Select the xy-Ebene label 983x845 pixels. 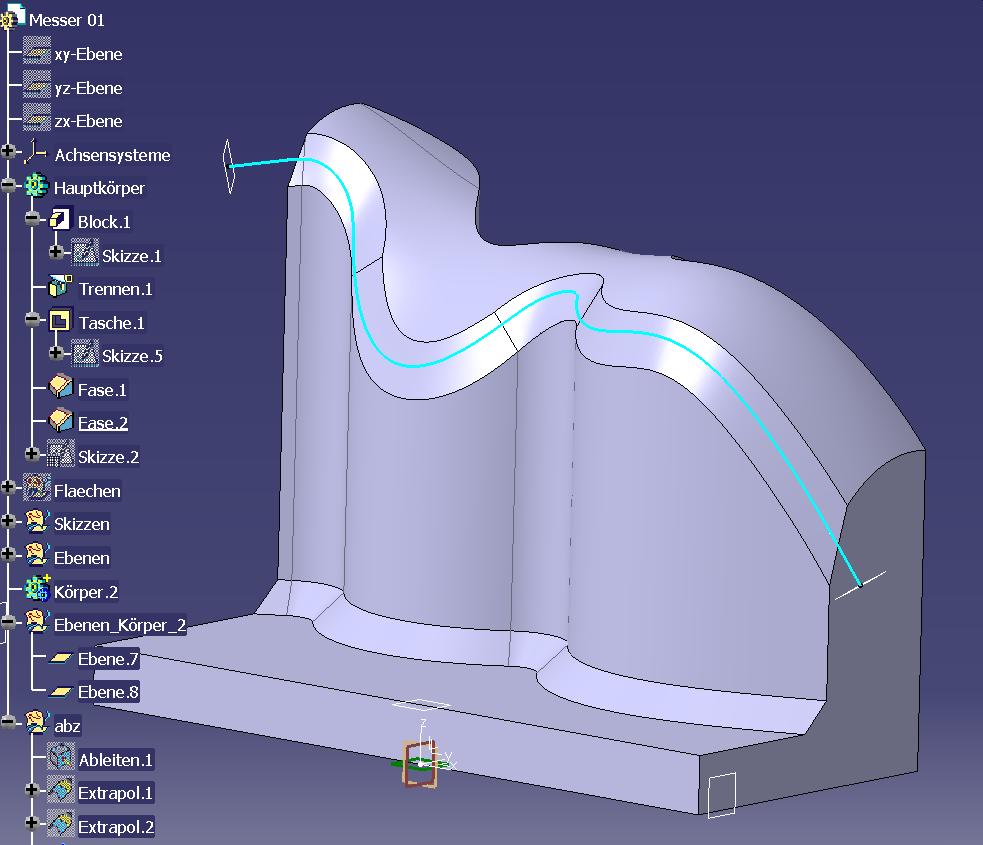pos(88,54)
